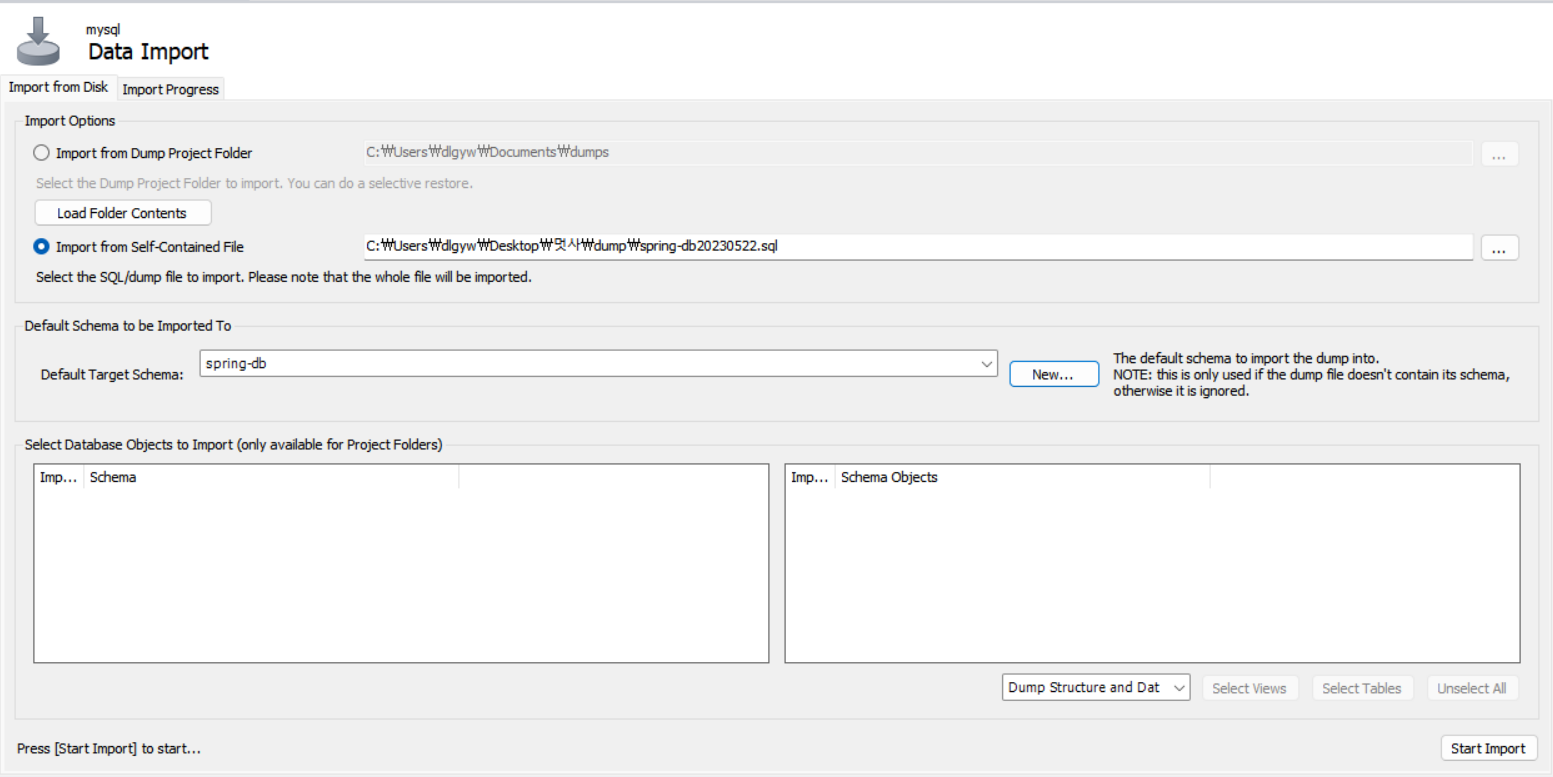1553x777 pixels.
Task: Open the Dump Structure and Data dropdown
Action: pyautogui.click(x=1096, y=688)
